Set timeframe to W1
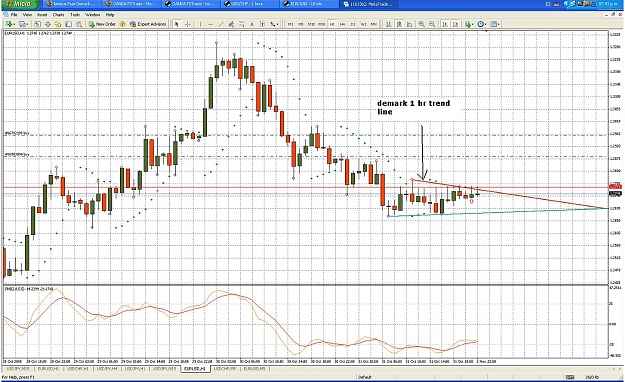The height and width of the screenshot is (382, 625). pos(364,24)
